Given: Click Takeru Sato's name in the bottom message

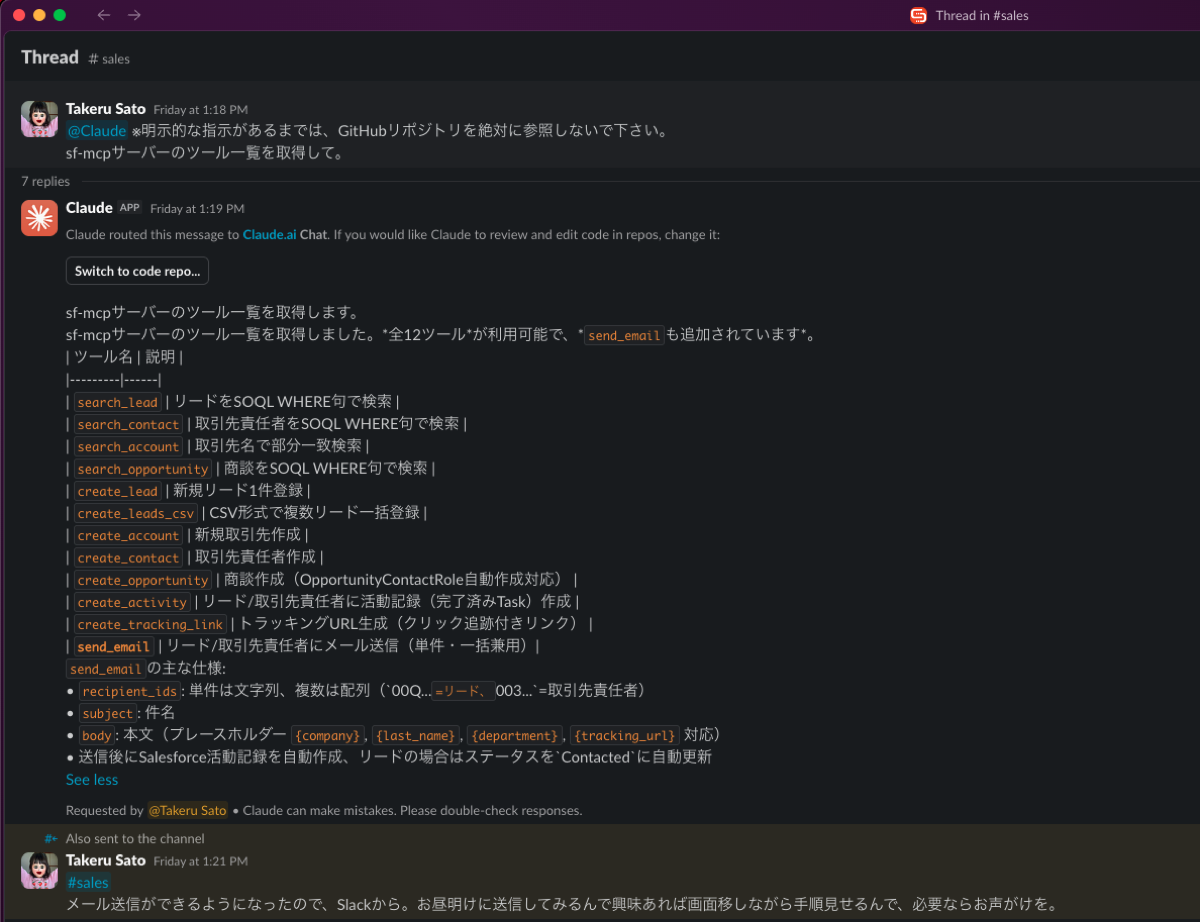Looking at the screenshot, I should tap(105, 860).
